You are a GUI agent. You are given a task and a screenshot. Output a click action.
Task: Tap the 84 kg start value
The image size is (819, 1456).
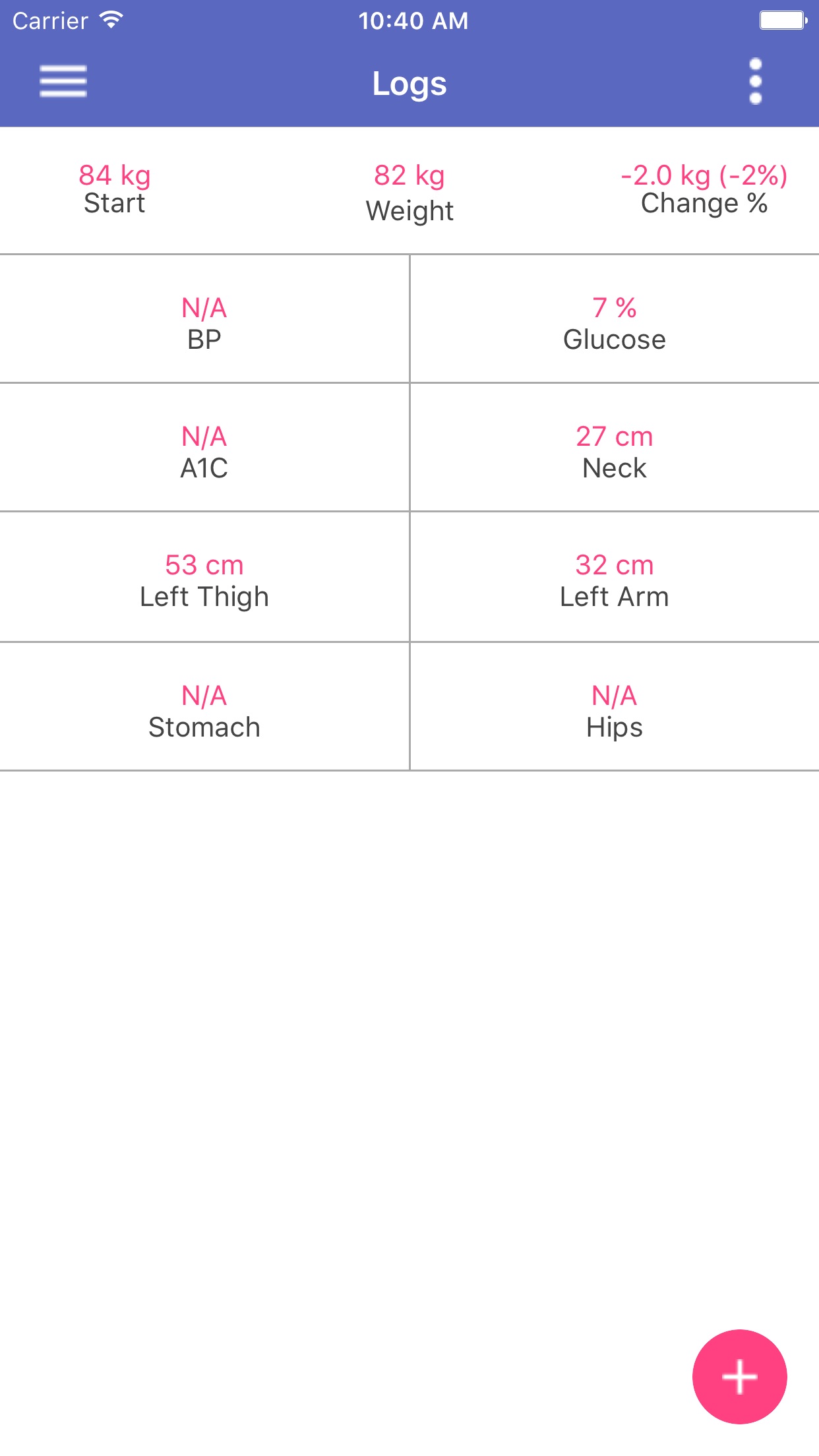click(x=115, y=175)
